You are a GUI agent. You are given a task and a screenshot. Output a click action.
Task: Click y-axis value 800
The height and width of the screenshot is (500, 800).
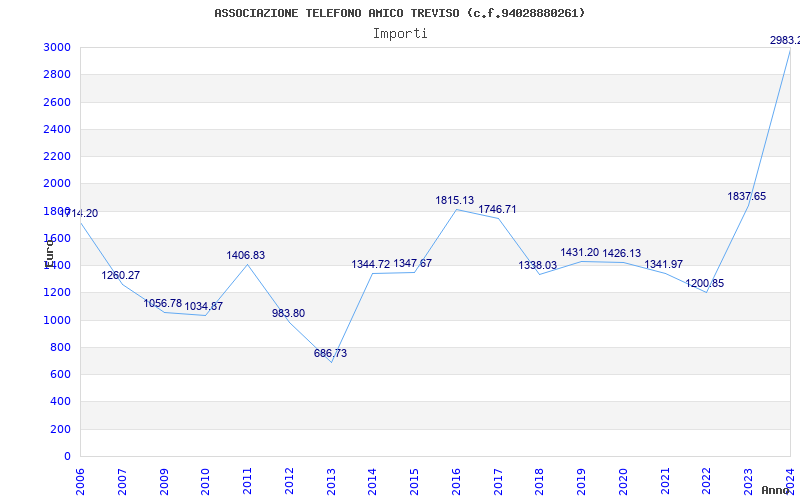pyautogui.click(x=61, y=347)
